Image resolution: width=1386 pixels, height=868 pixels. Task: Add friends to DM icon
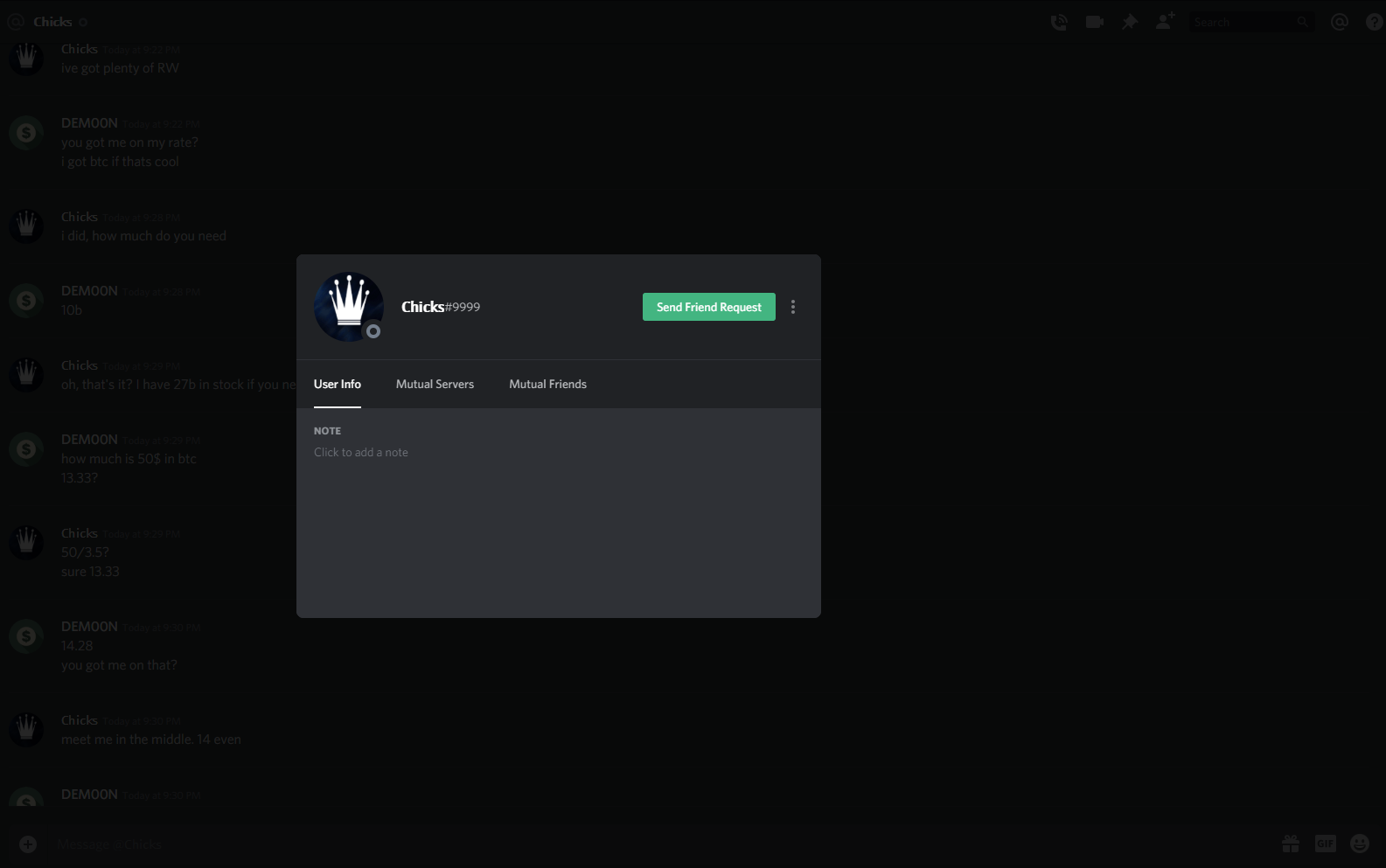1165,22
